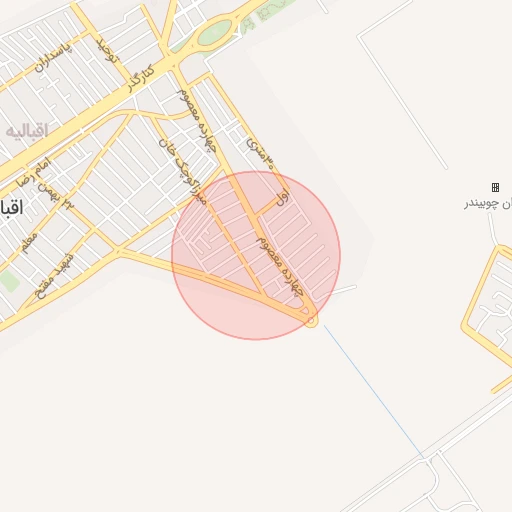Viewport: 512px width, 512px height.
Task: Click the gray اقبالیه district label
Action: coord(27,131)
